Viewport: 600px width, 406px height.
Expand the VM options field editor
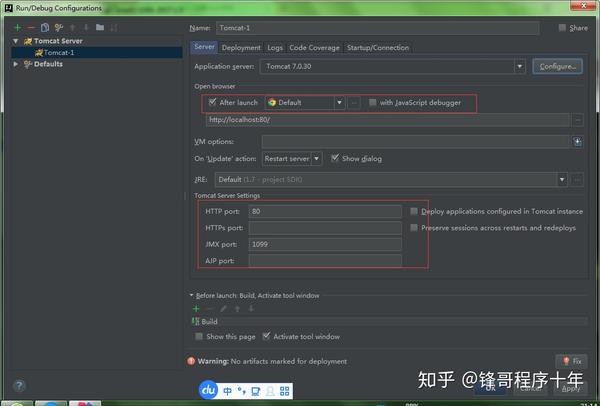click(577, 142)
